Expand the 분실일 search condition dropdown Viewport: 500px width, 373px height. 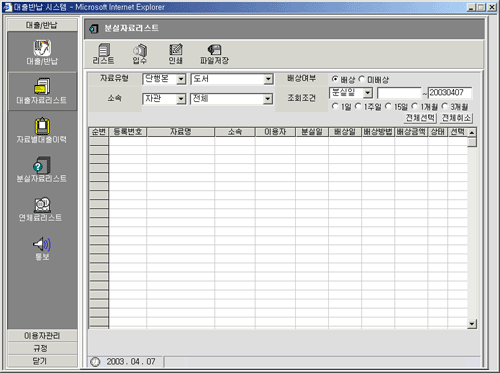pos(368,93)
